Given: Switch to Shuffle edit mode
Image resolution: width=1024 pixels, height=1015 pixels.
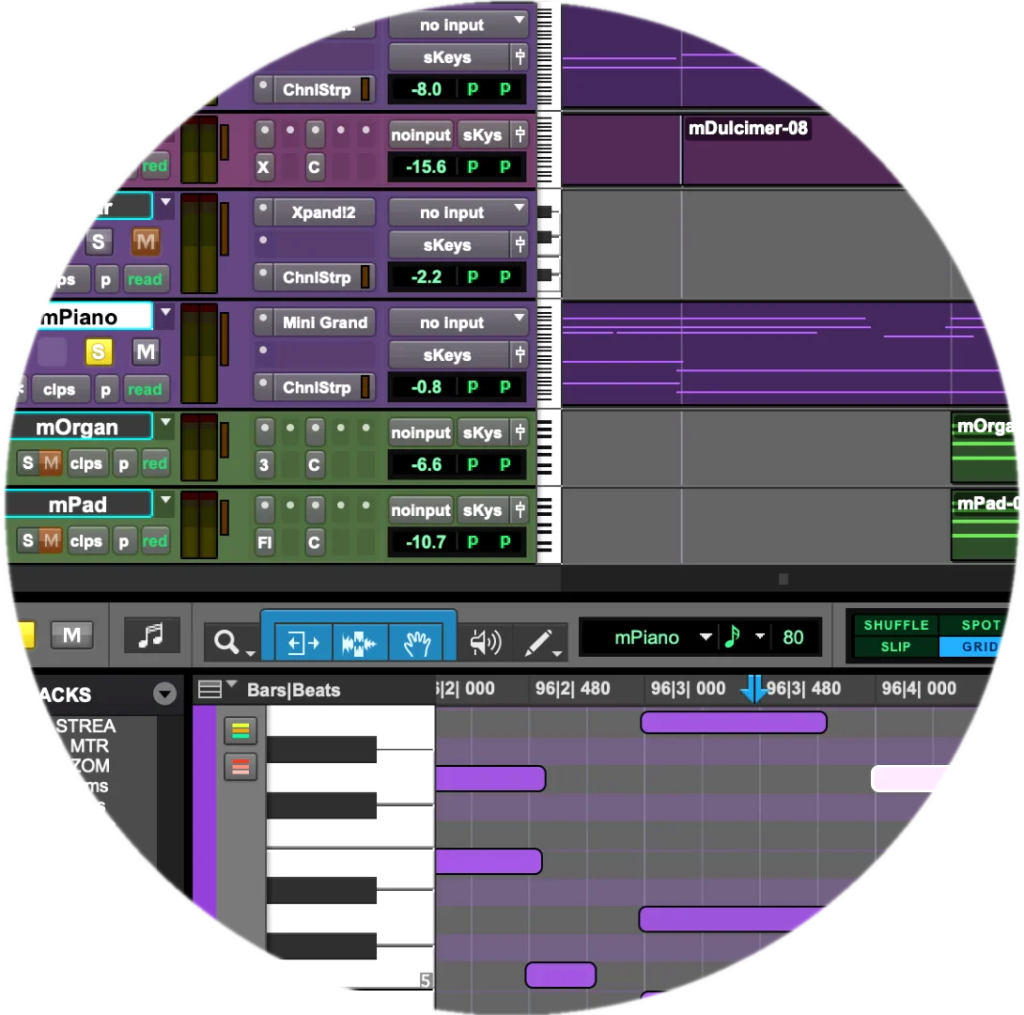Looking at the screenshot, I should tap(895, 625).
